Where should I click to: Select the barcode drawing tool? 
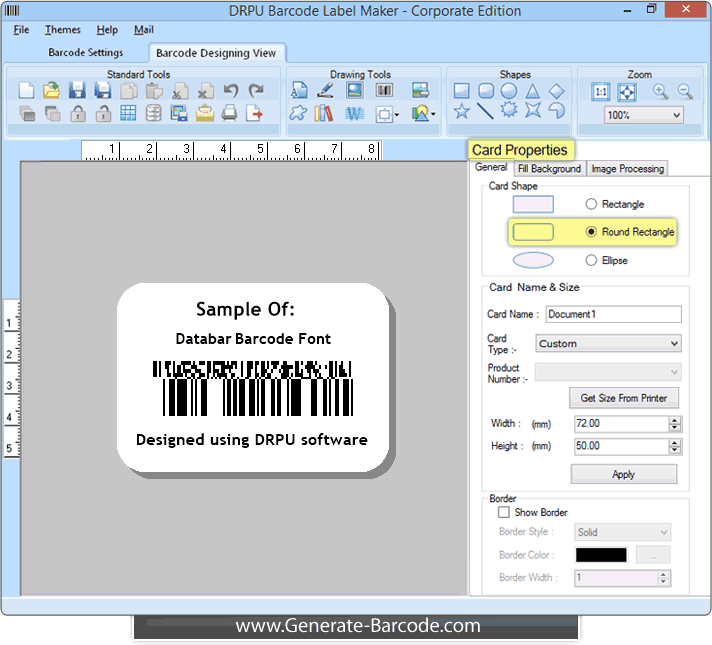coord(384,91)
